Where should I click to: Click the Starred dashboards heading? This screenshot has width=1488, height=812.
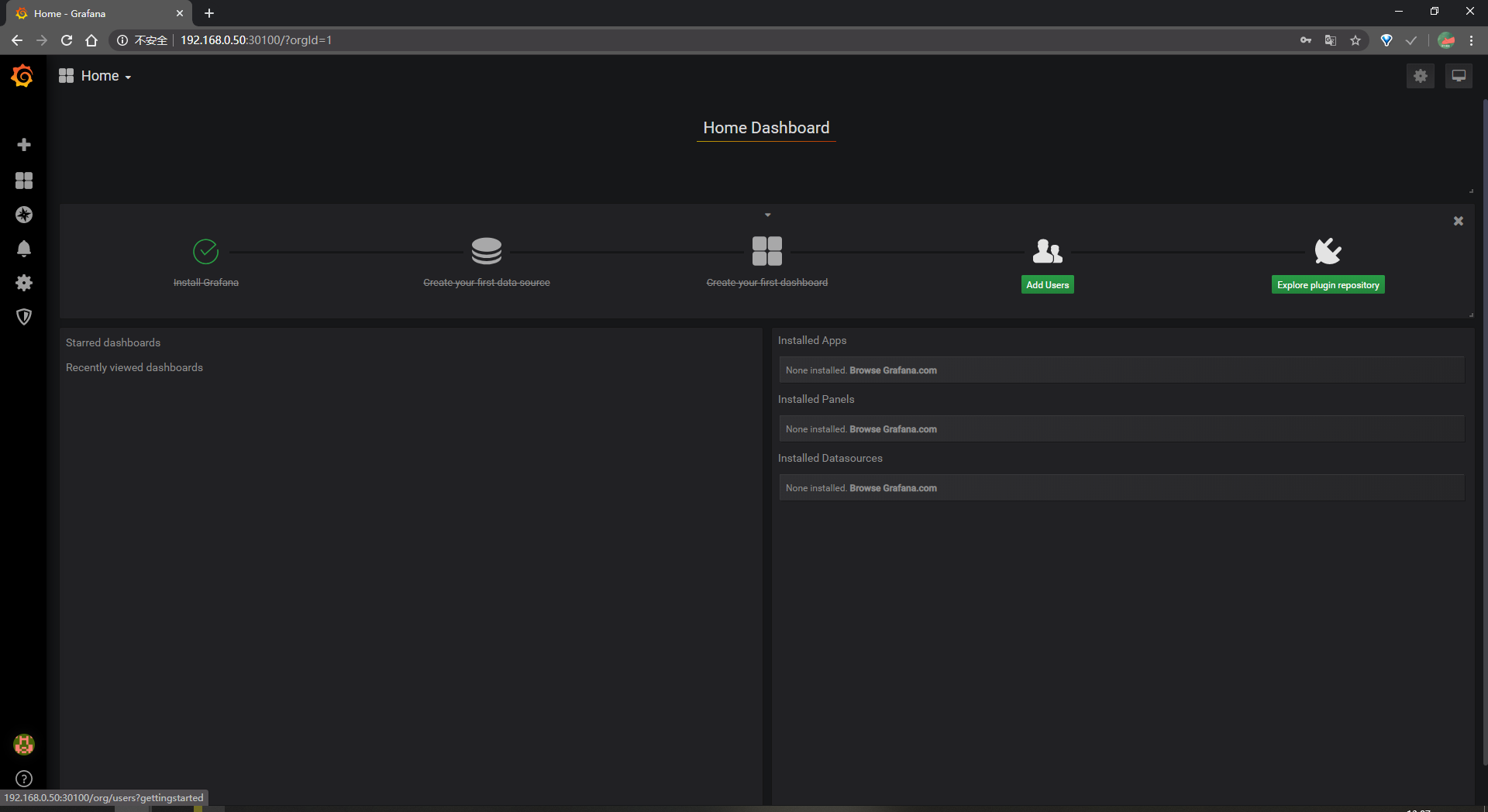tap(113, 342)
